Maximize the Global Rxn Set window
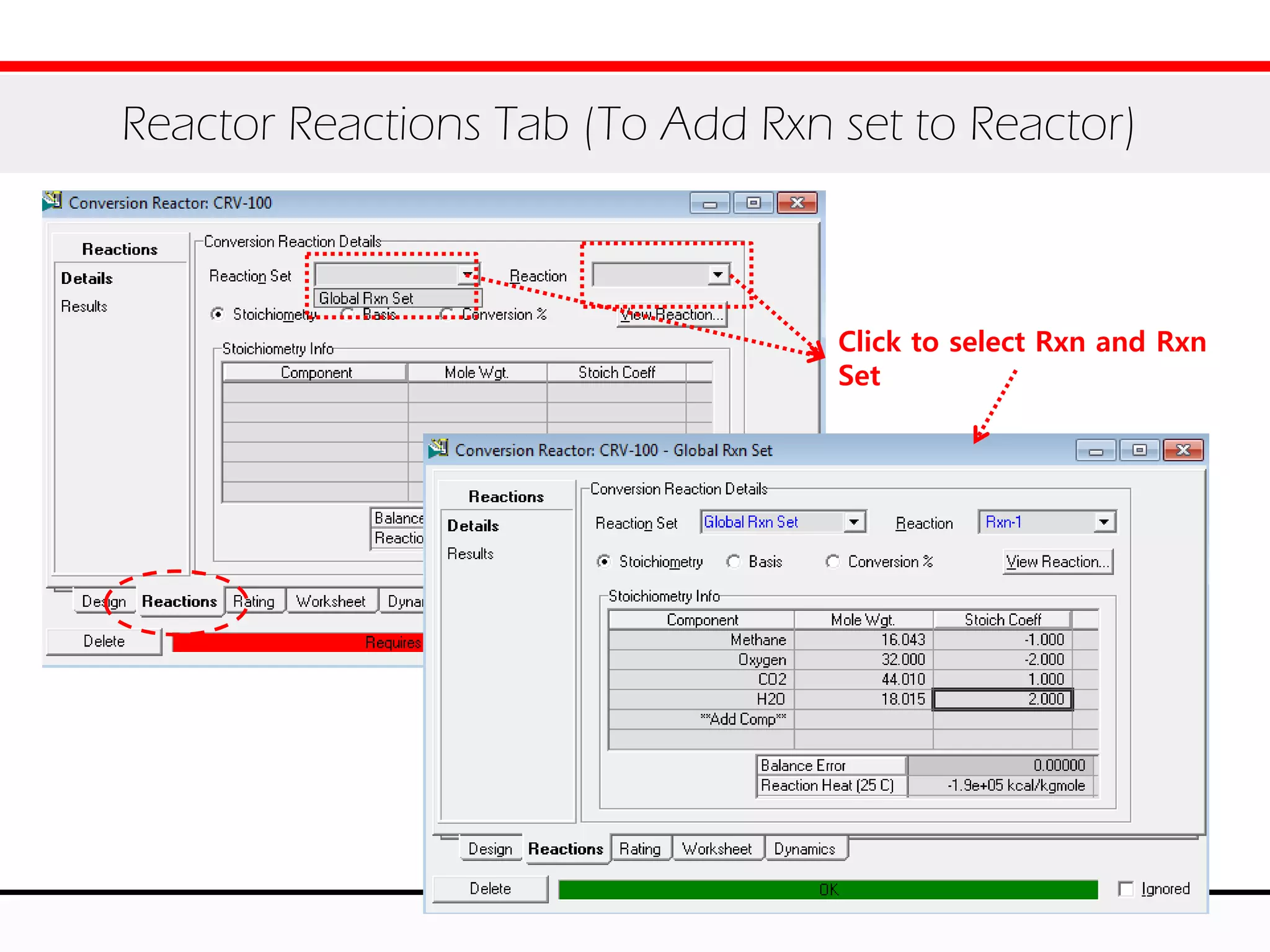Image resolution: width=1270 pixels, height=952 pixels. (x=1139, y=451)
